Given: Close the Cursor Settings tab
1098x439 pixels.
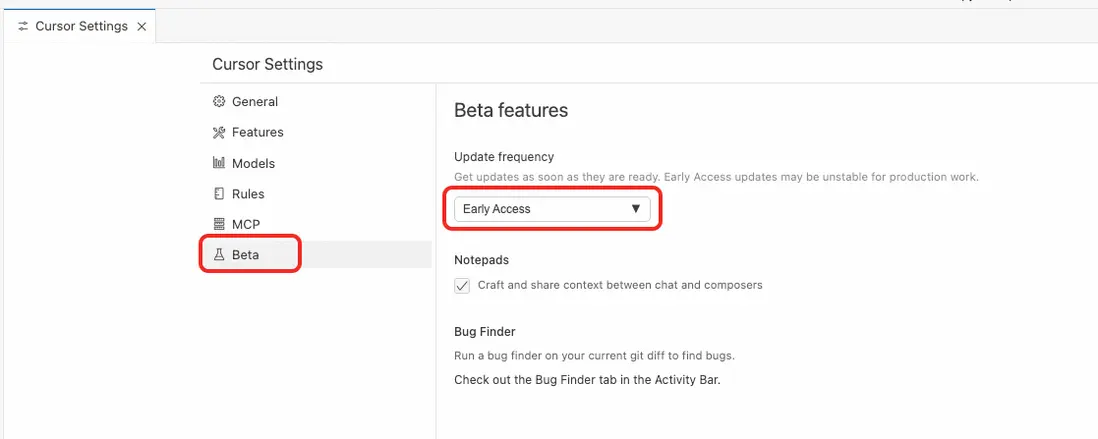Looking at the screenshot, I should (x=142, y=27).
